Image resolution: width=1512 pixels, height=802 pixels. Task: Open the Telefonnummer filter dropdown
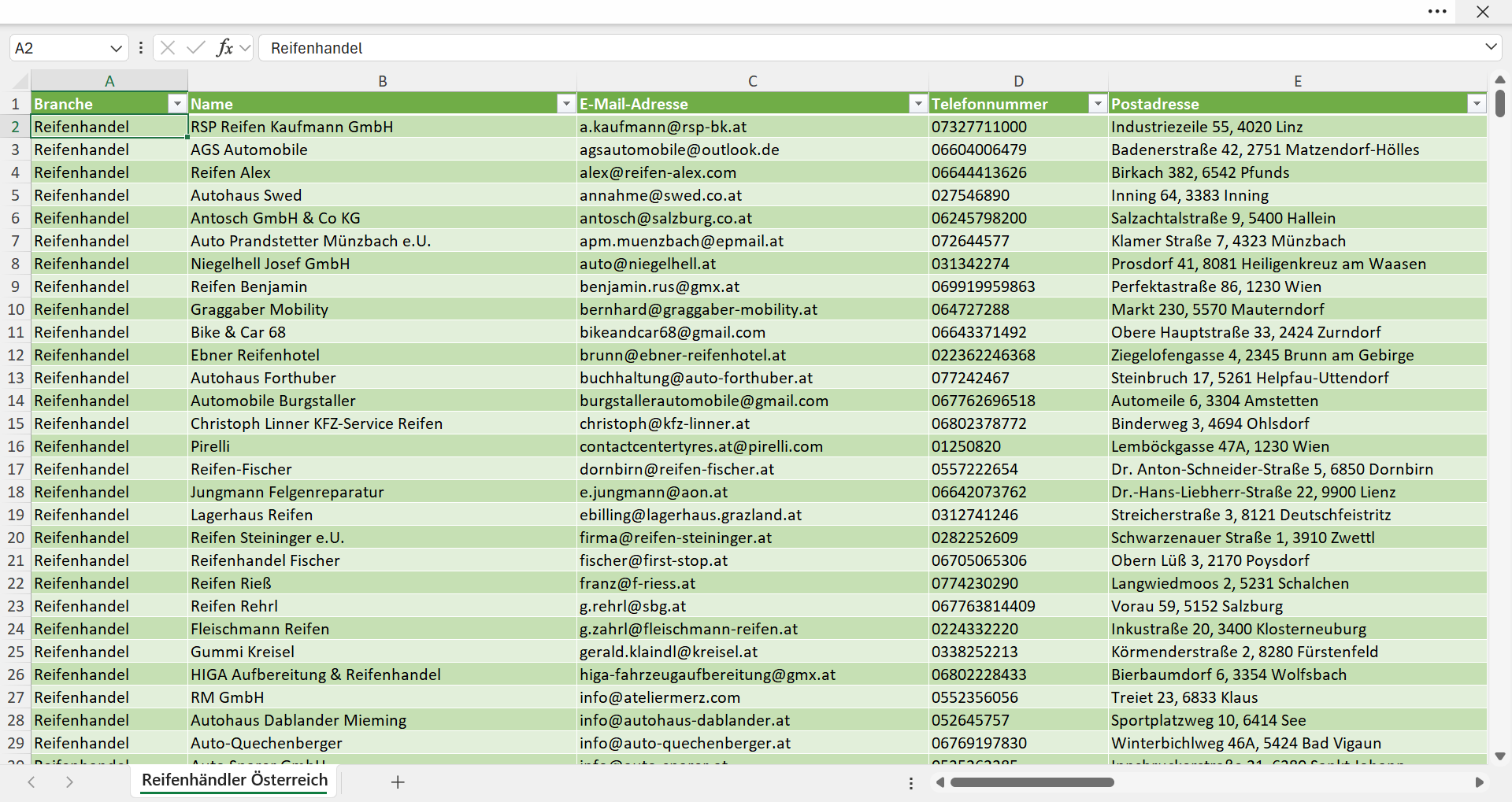pyautogui.click(x=1098, y=104)
